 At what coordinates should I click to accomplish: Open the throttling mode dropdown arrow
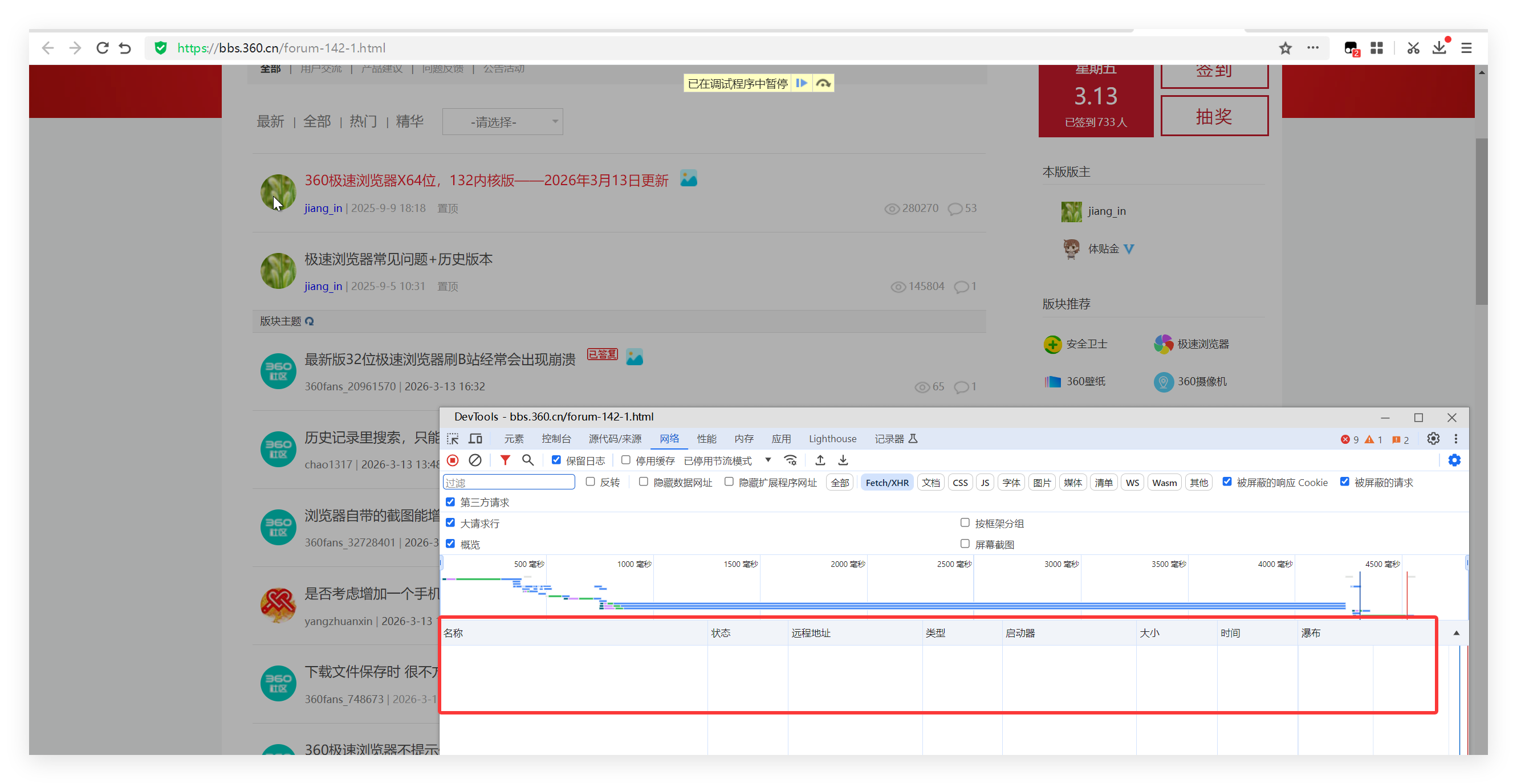[768, 460]
